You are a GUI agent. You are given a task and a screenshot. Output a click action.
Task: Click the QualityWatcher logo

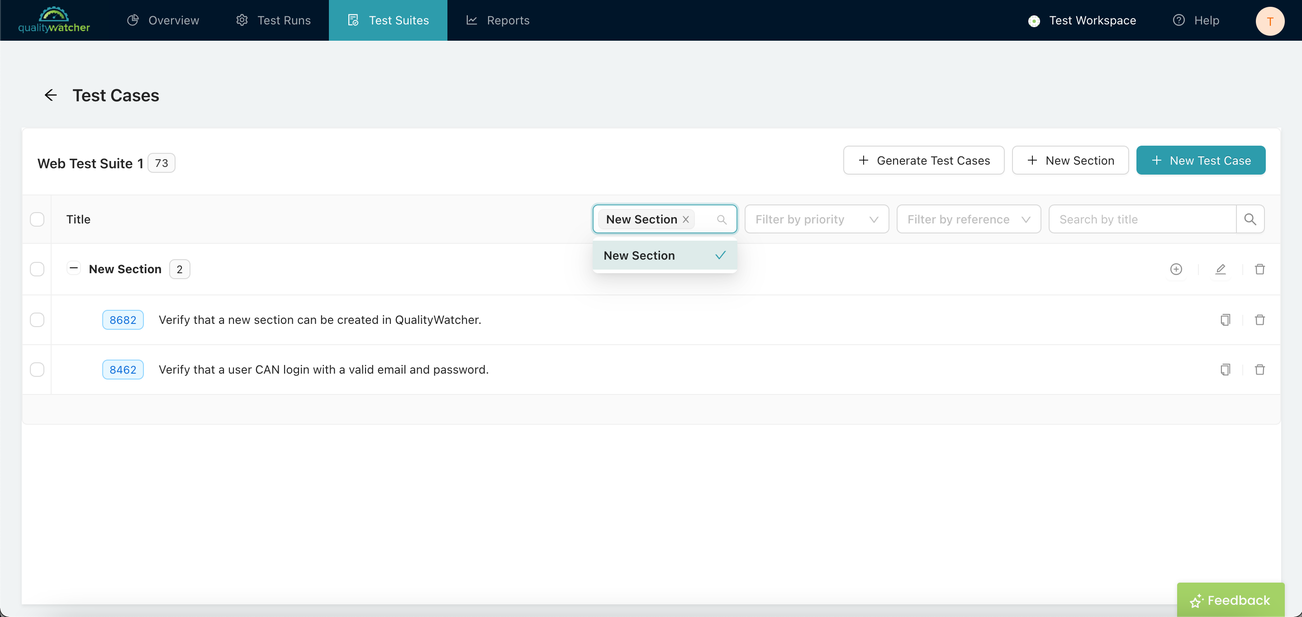[x=54, y=20]
